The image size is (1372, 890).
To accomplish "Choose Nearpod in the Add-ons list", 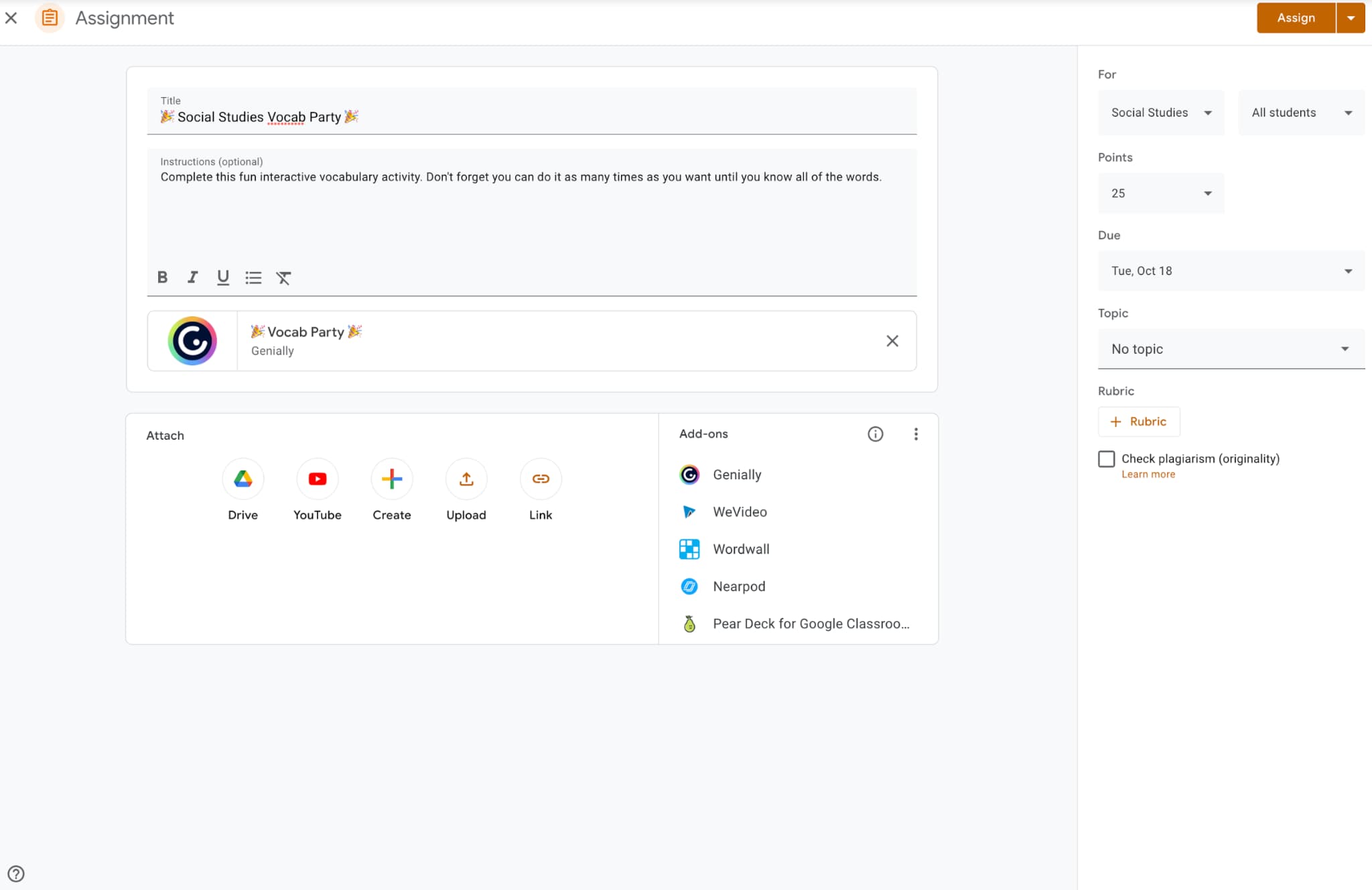I will pos(739,586).
